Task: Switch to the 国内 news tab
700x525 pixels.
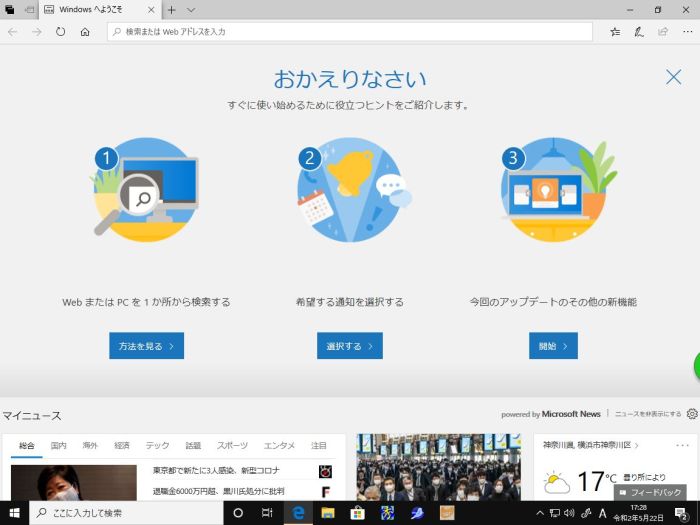Action: pos(59,445)
